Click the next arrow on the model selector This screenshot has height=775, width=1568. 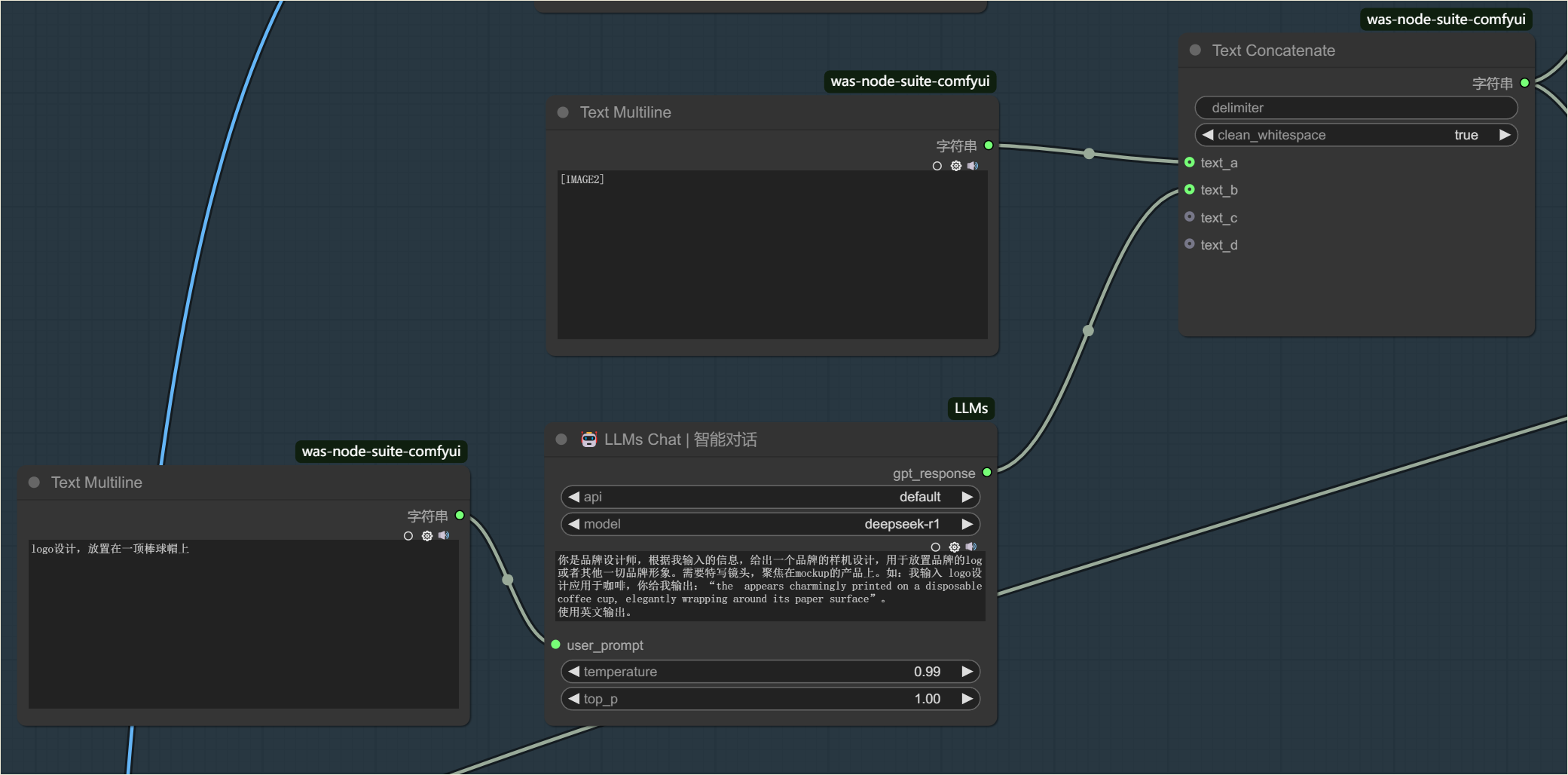click(x=967, y=524)
